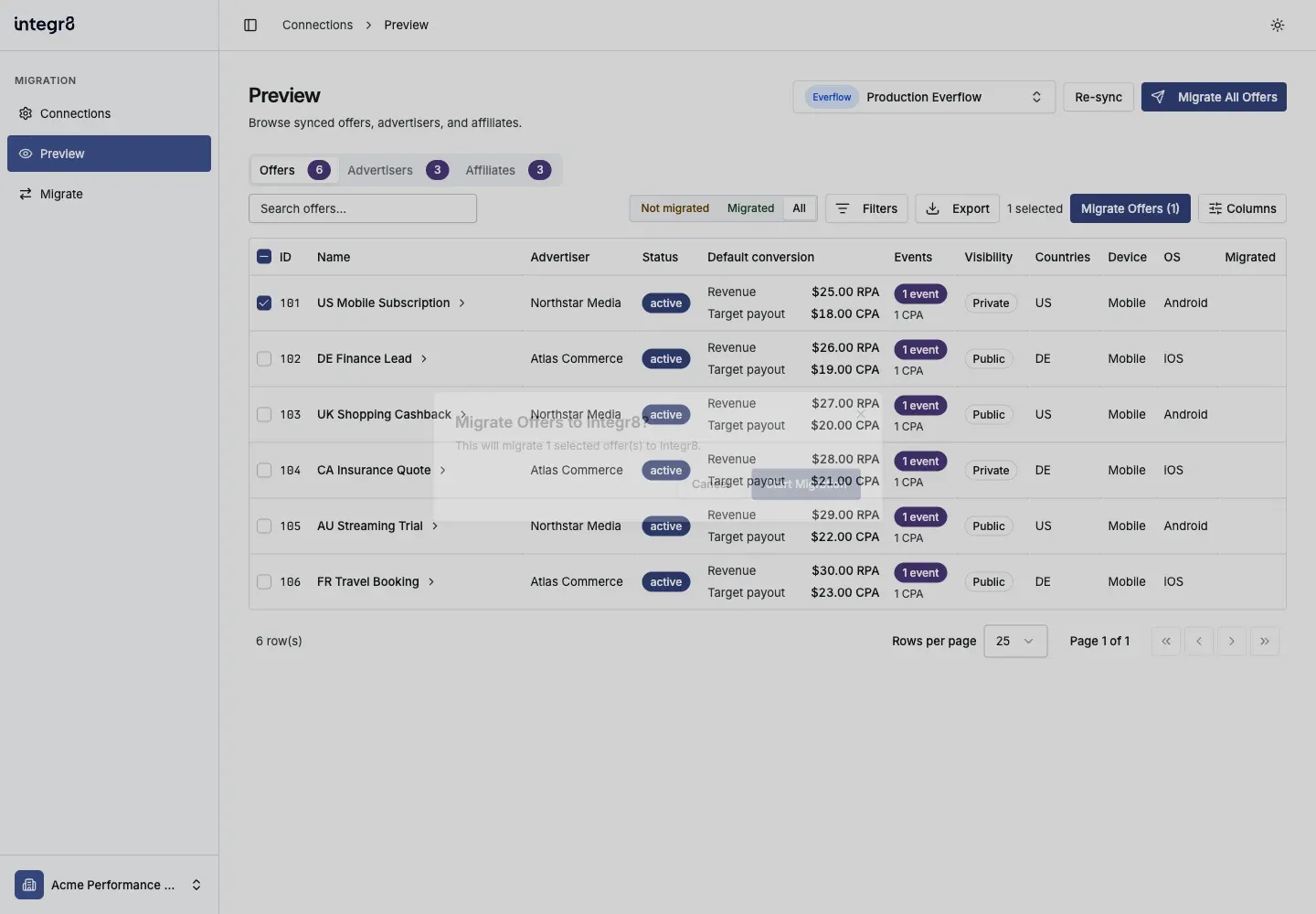Click the integr8 logo

pyautogui.click(x=45, y=25)
